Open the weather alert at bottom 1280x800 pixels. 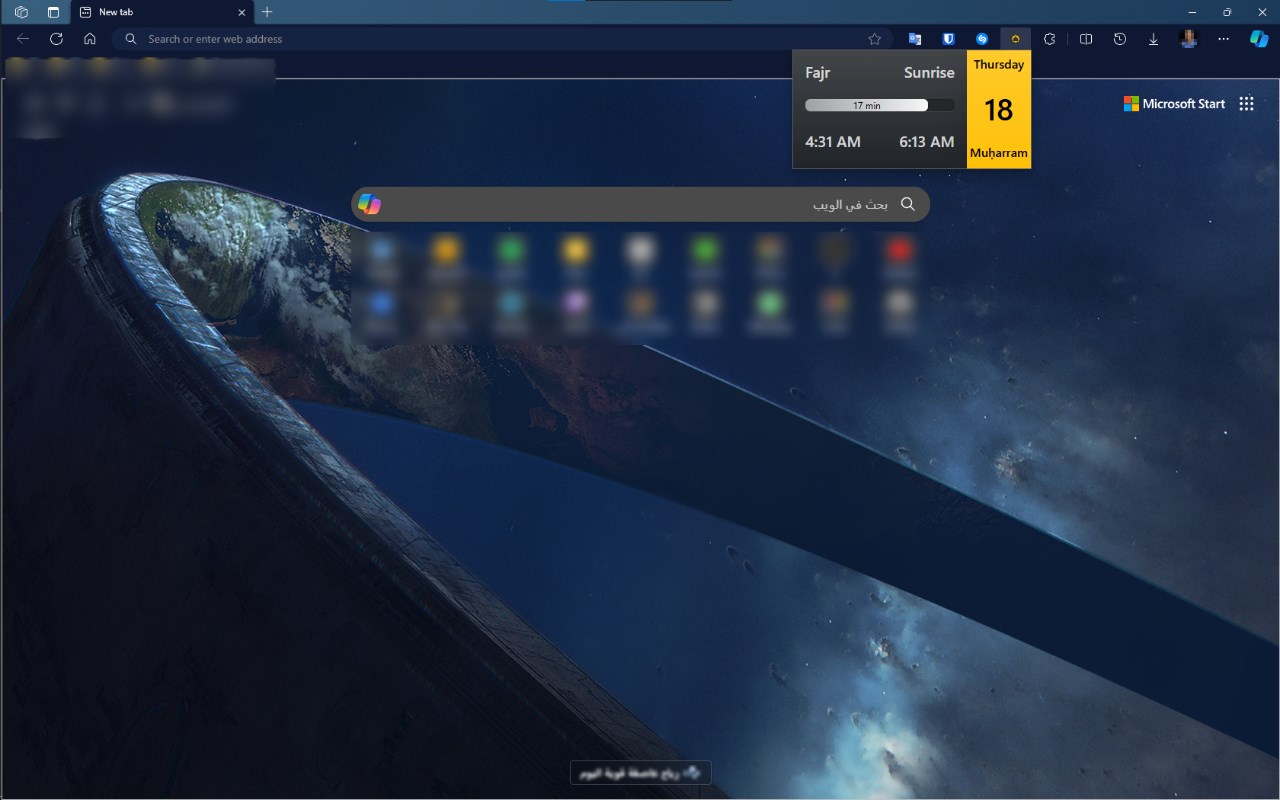(x=641, y=772)
